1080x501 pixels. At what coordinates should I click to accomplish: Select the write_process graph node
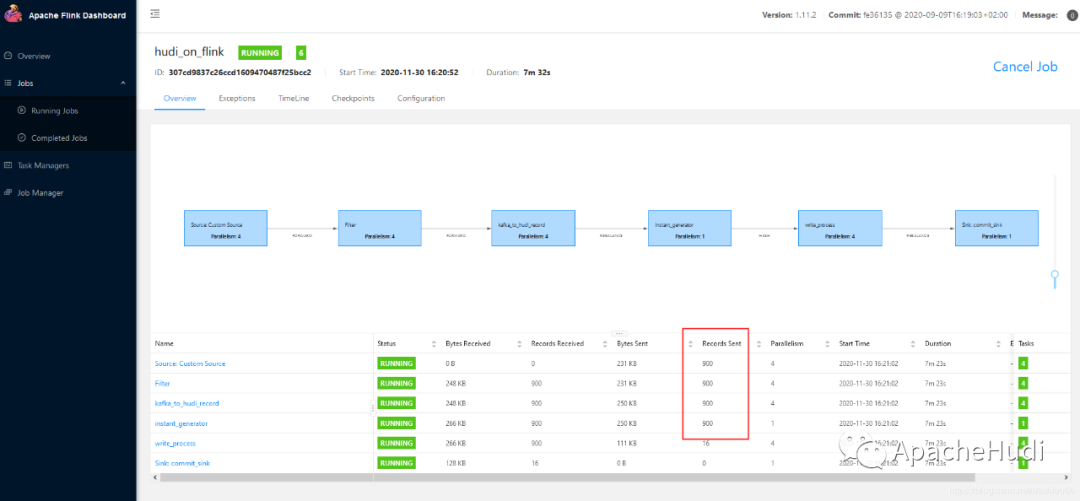coord(840,229)
